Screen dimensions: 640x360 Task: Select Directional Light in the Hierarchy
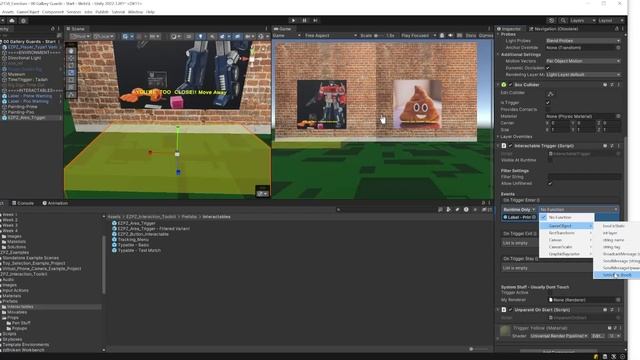click(24, 58)
